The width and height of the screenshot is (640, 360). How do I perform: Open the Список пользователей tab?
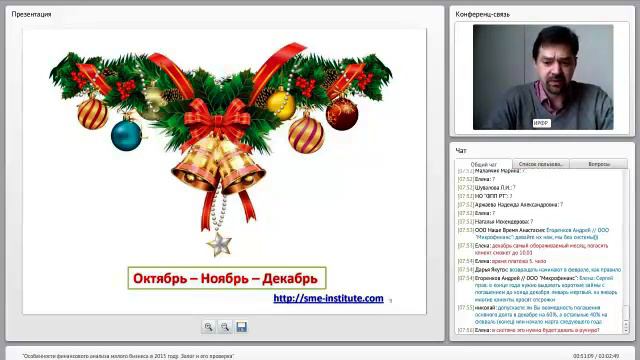(x=540, y=164)
